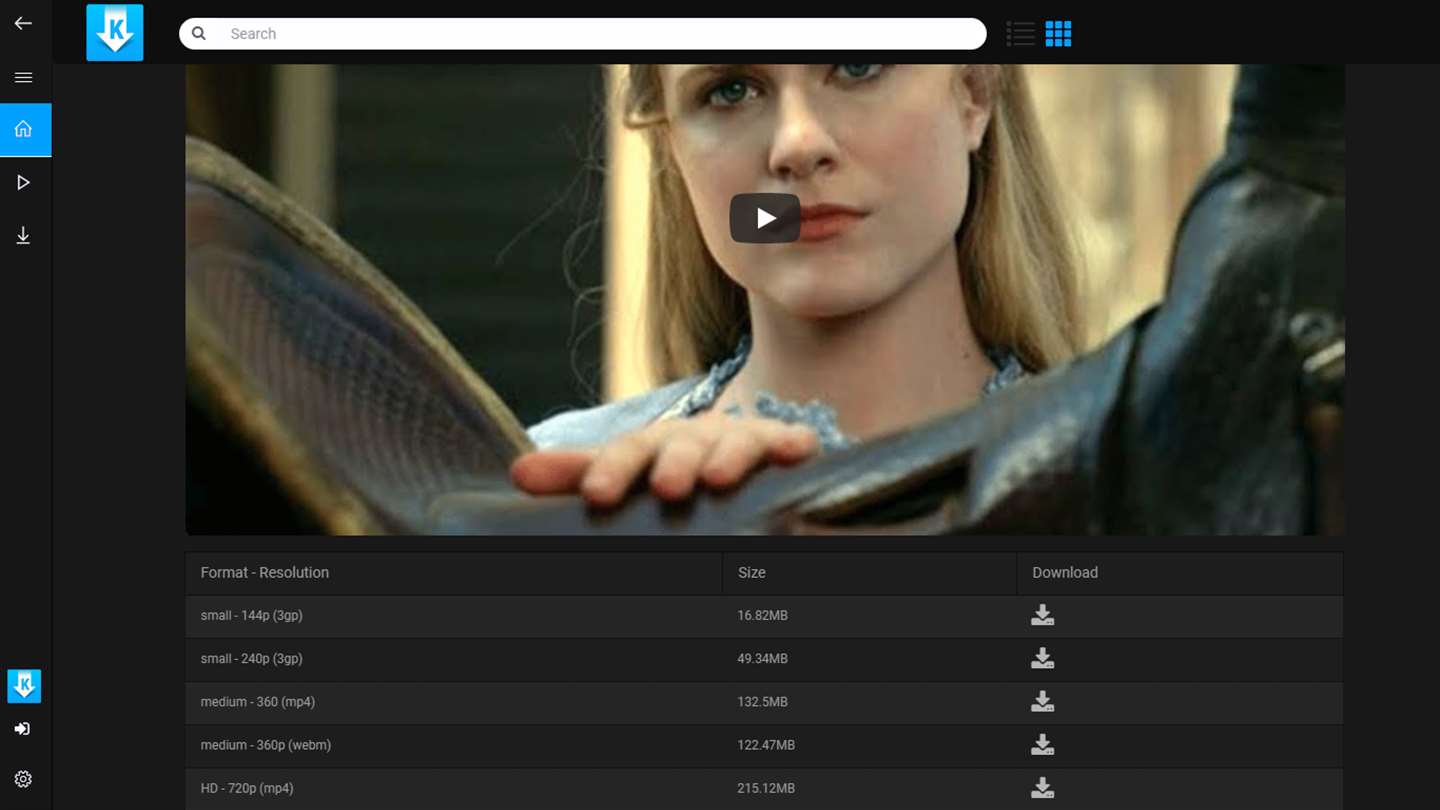1440x810 pixels.
Task: Select the 'small - 240p (3gp)' row text
Action: pos(251,658)
